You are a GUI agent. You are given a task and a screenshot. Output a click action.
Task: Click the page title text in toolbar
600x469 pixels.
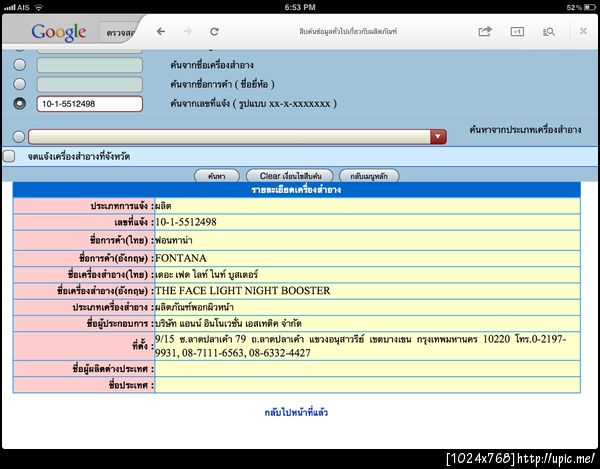click(x=348, y=31)
